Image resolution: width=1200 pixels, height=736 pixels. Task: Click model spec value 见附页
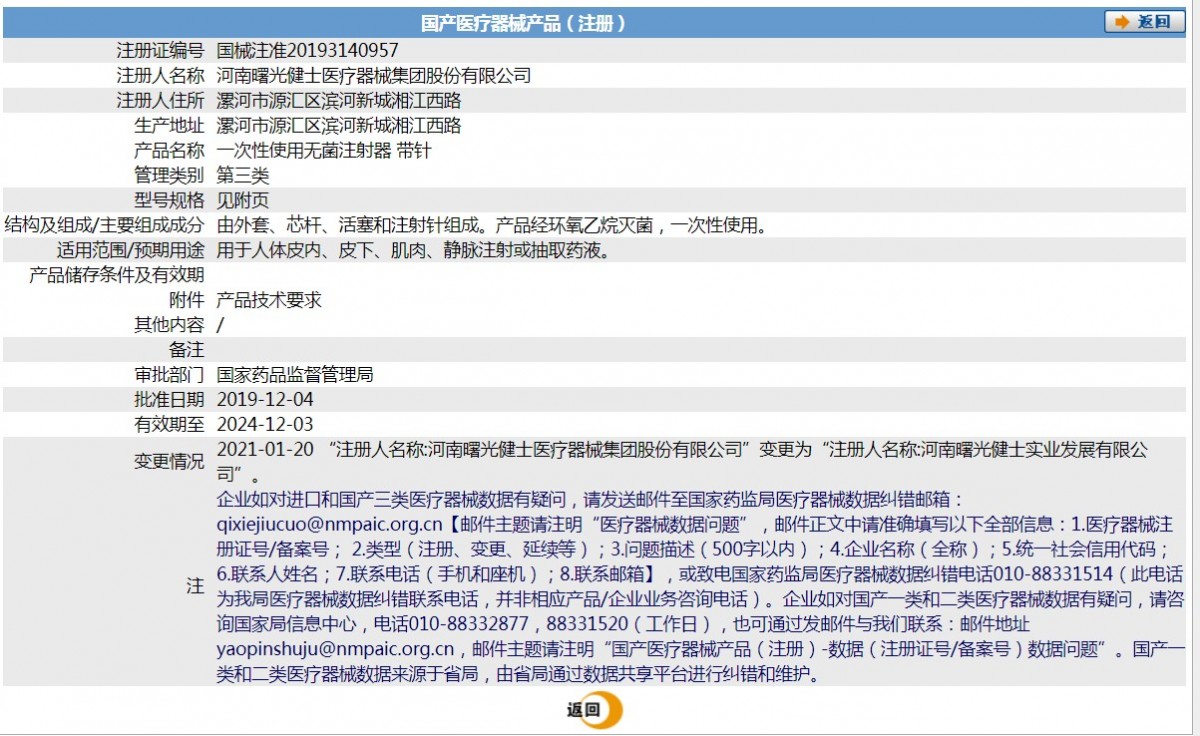(x=243, y=200)
